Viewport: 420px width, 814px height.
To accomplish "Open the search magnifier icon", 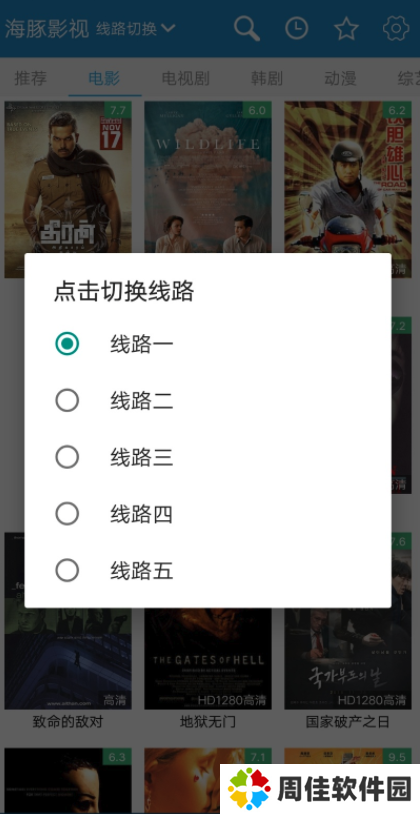I will (247, 29).
